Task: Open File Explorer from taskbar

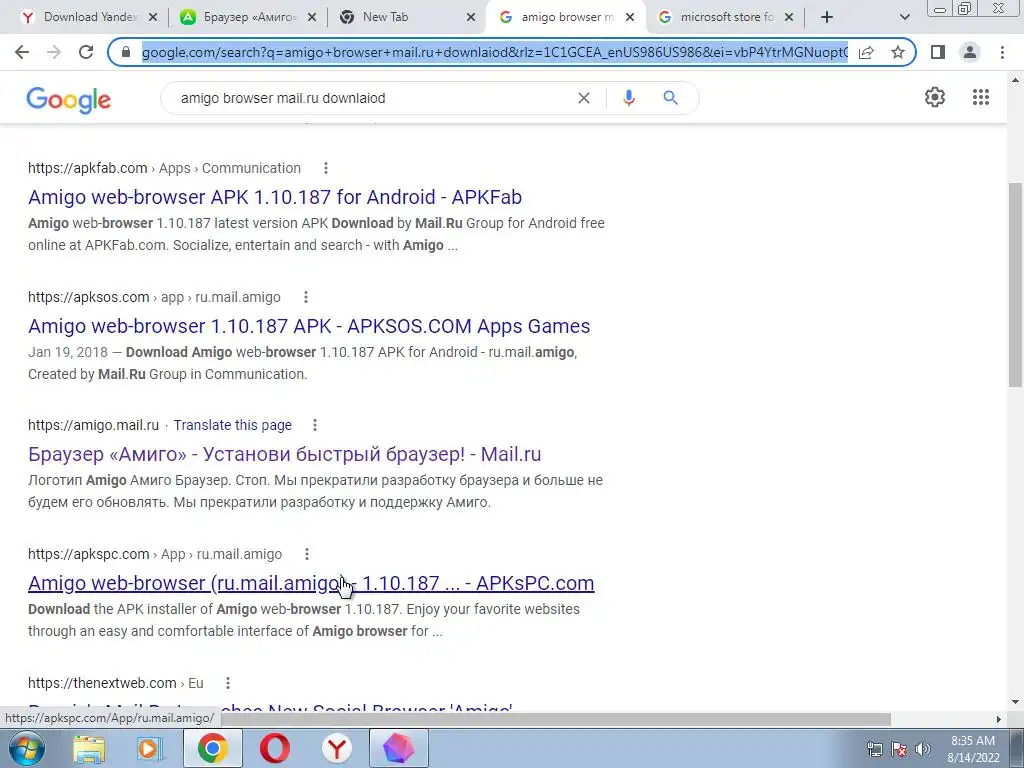Action: [89, 748]
